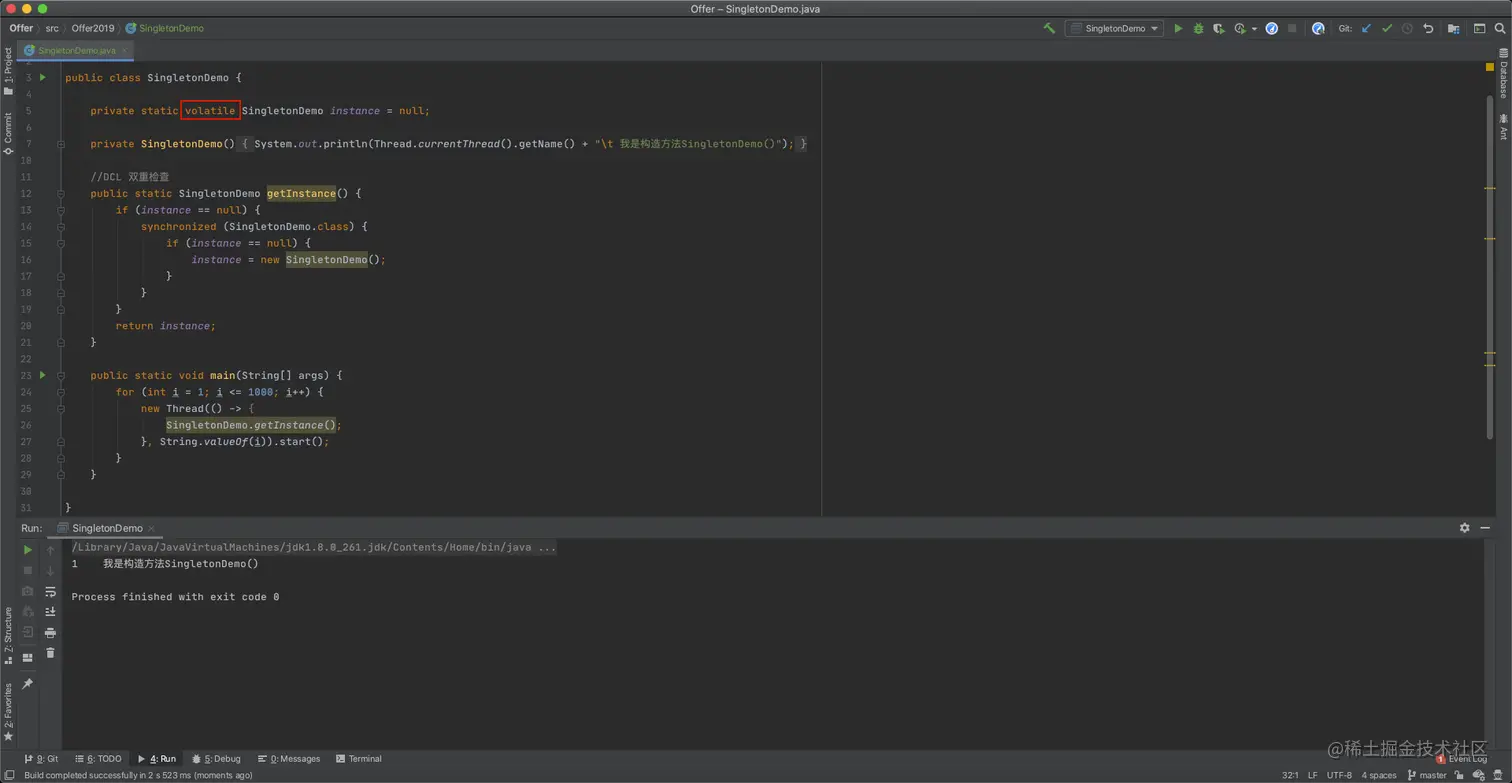
Task: Build the project with the hammer icon
Action: pos(1049,29)
